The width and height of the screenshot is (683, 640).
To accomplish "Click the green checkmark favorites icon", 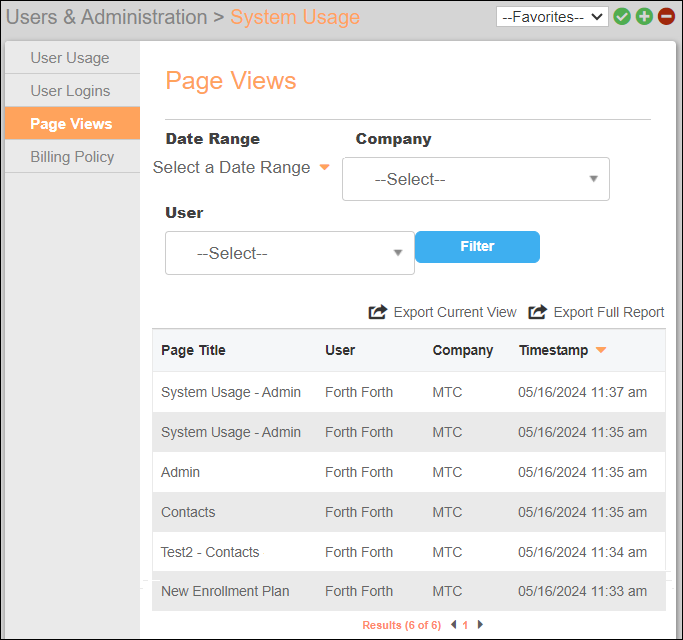I will 622,17.
